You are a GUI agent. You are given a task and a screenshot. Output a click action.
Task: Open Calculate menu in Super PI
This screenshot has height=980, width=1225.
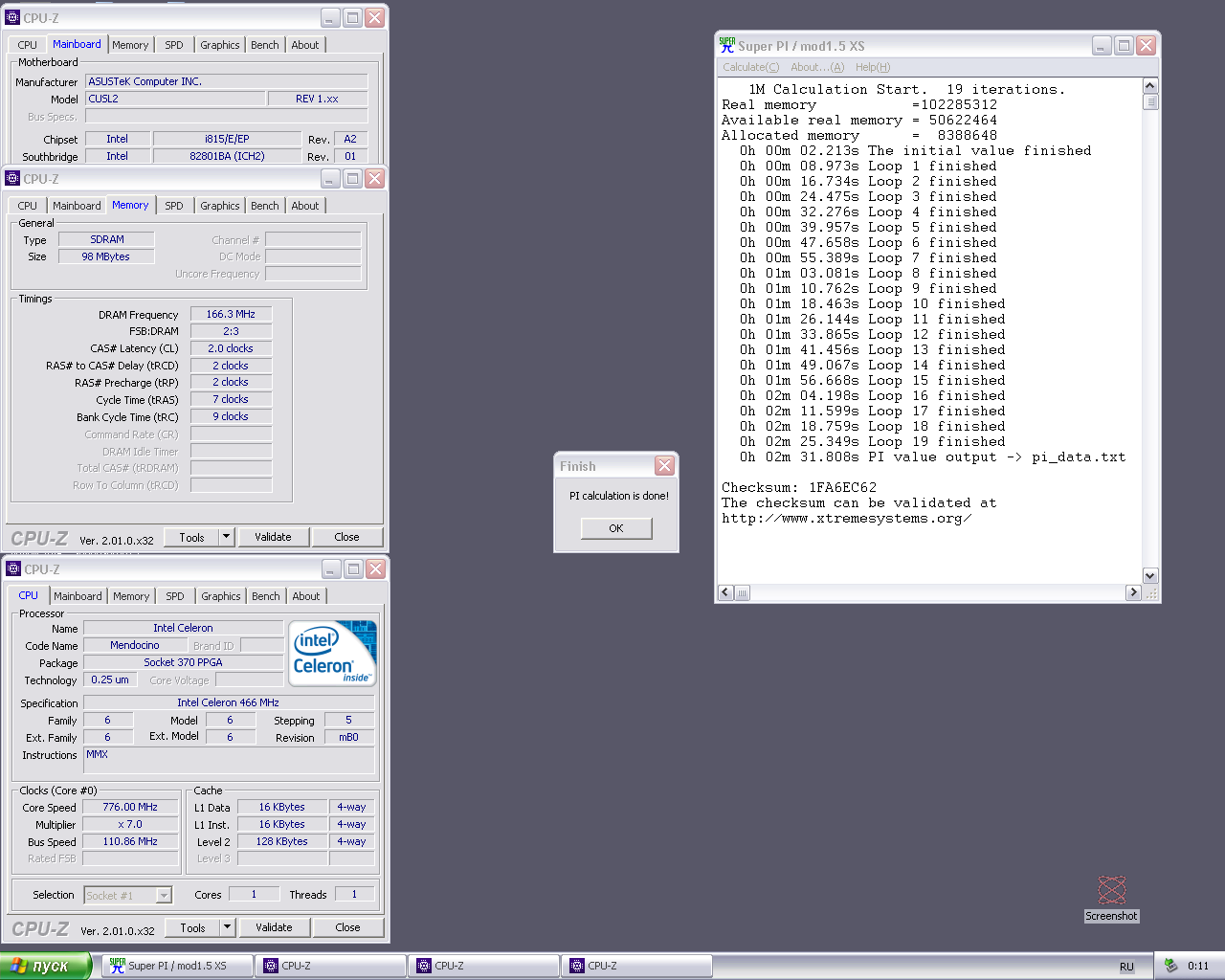[750, 67]
